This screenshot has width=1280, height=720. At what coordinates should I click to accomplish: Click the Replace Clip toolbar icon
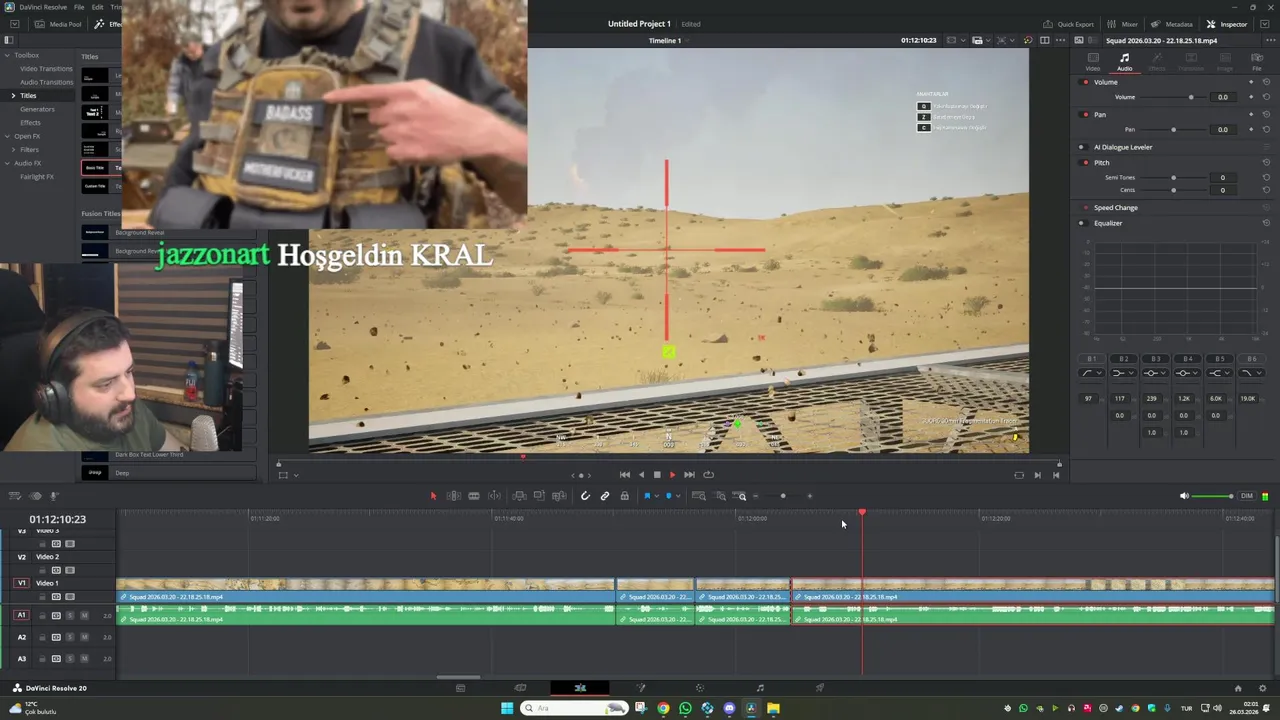559,496
